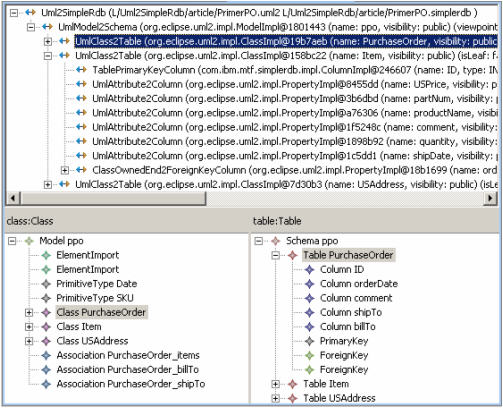Viewport: 503px width, 408px height.
Task: Click the first green ForeignKey diamond icon
Action: click(x=310, y=356)
